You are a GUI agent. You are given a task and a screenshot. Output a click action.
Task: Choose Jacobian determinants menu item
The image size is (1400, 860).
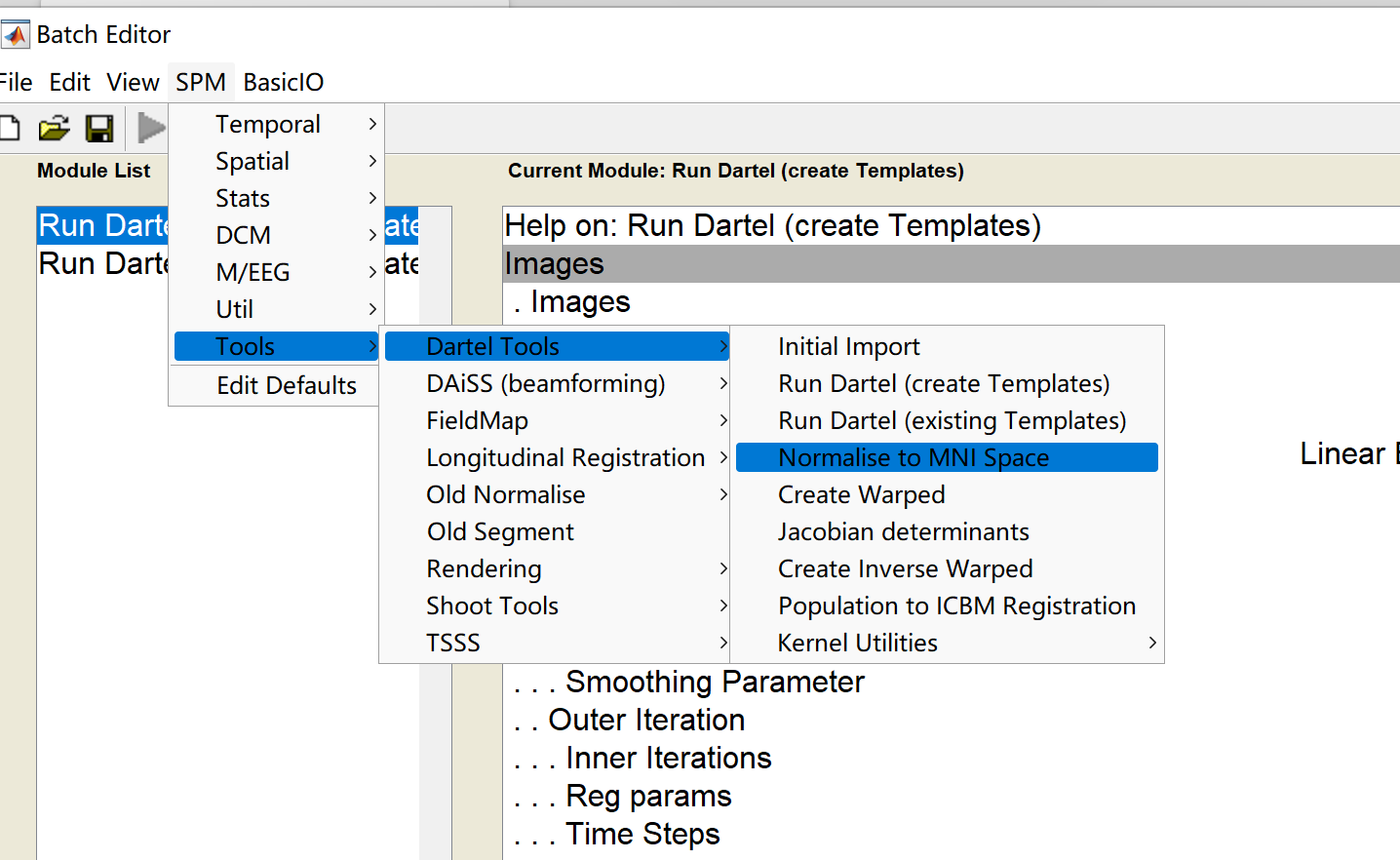click(947, 531)
